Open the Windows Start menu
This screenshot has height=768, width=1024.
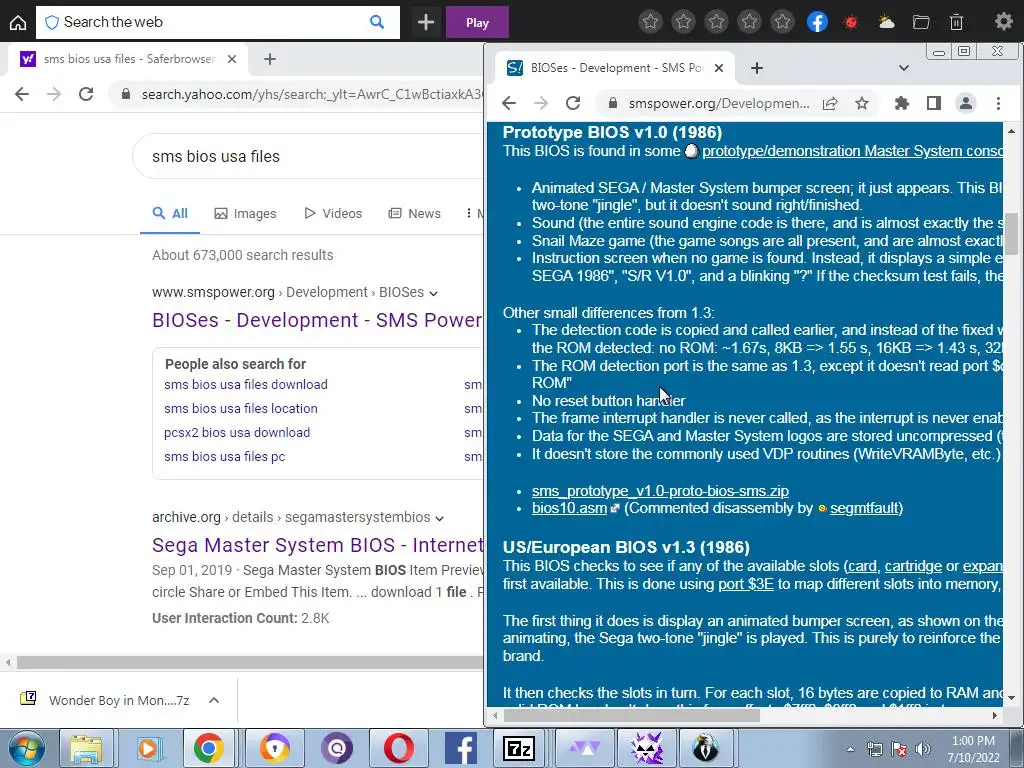point(27,748)
